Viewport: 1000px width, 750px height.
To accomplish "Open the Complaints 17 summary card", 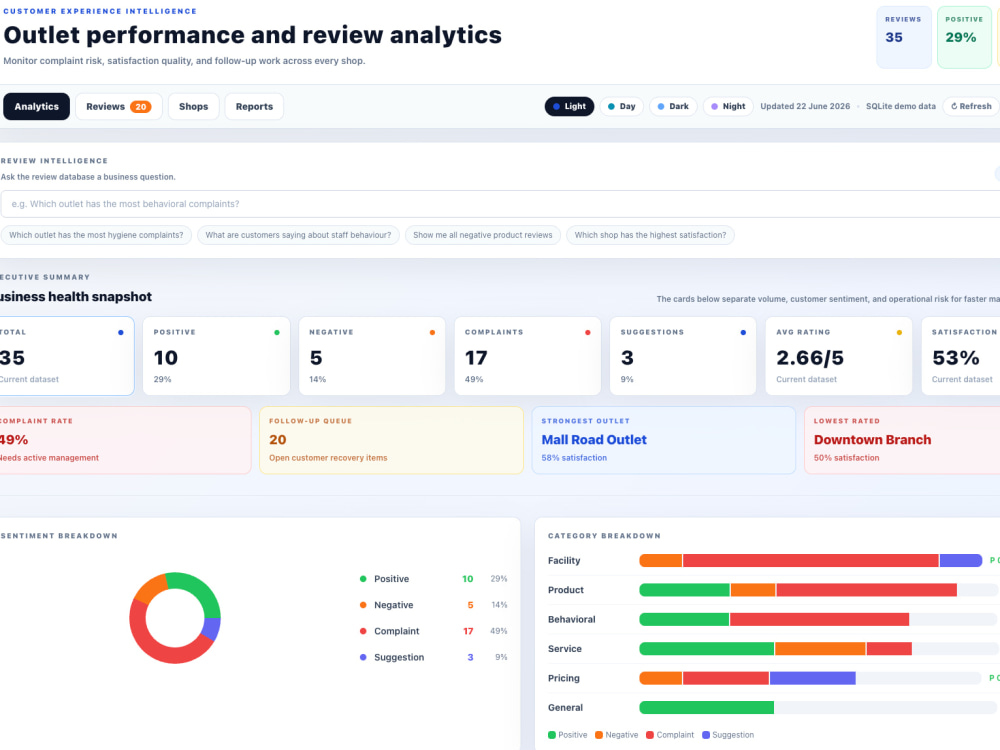I will [x=527, y=356].
